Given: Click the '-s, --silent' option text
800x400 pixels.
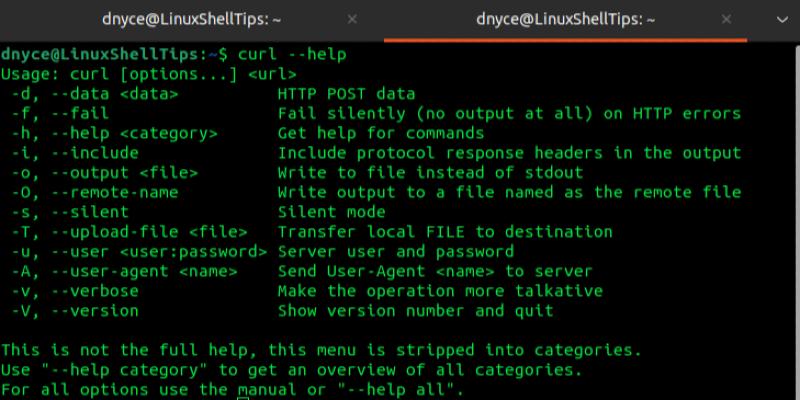Looking at the screenshot, I should [71, 212].
